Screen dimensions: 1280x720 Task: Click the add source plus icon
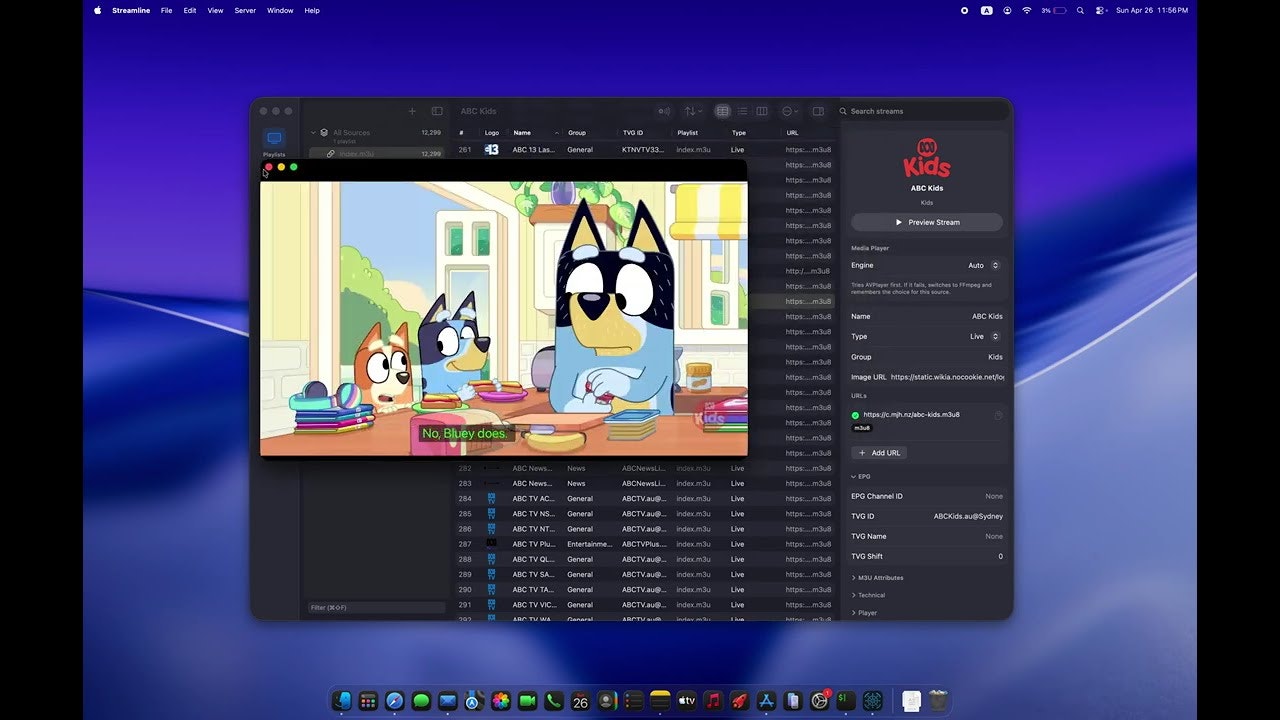412,111
